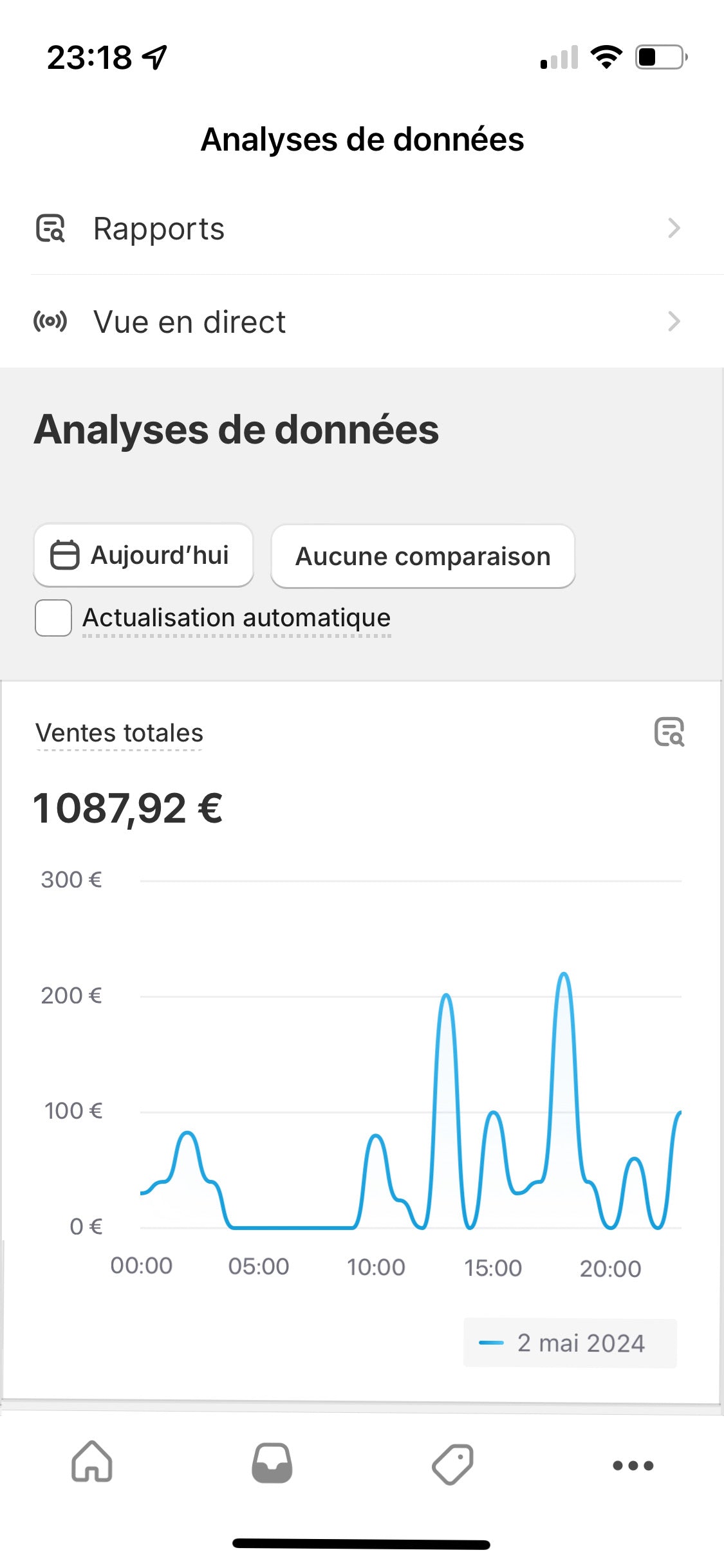
Task: Tap the Actualisation automatique label
Action: [236, 618]
